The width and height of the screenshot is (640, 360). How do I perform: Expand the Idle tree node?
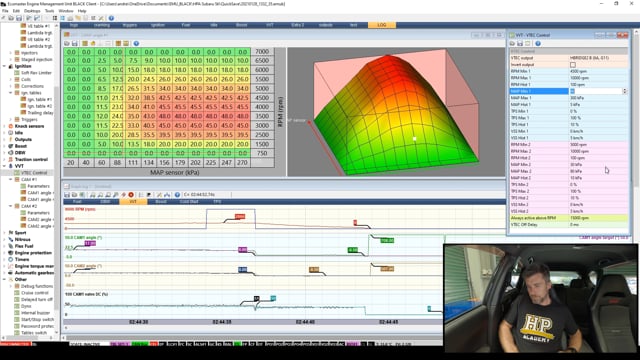(4, 133)
